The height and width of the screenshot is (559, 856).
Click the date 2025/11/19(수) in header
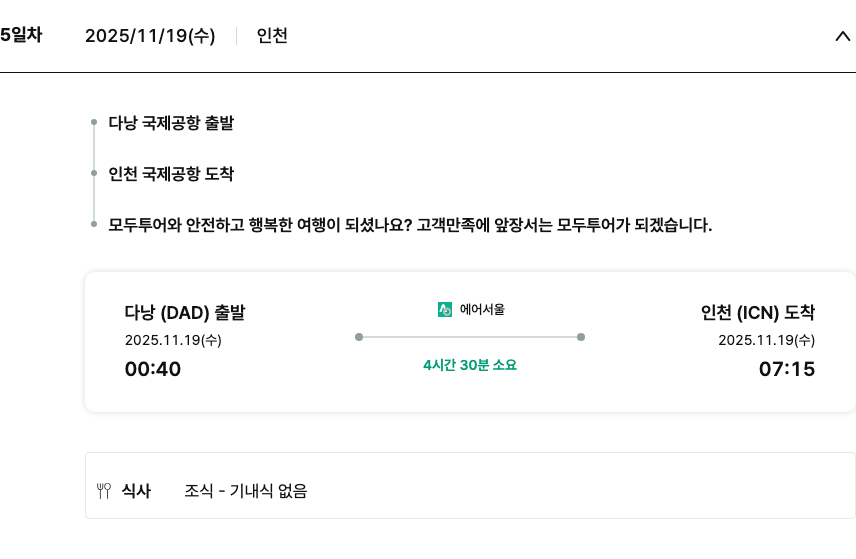point(150,36)
